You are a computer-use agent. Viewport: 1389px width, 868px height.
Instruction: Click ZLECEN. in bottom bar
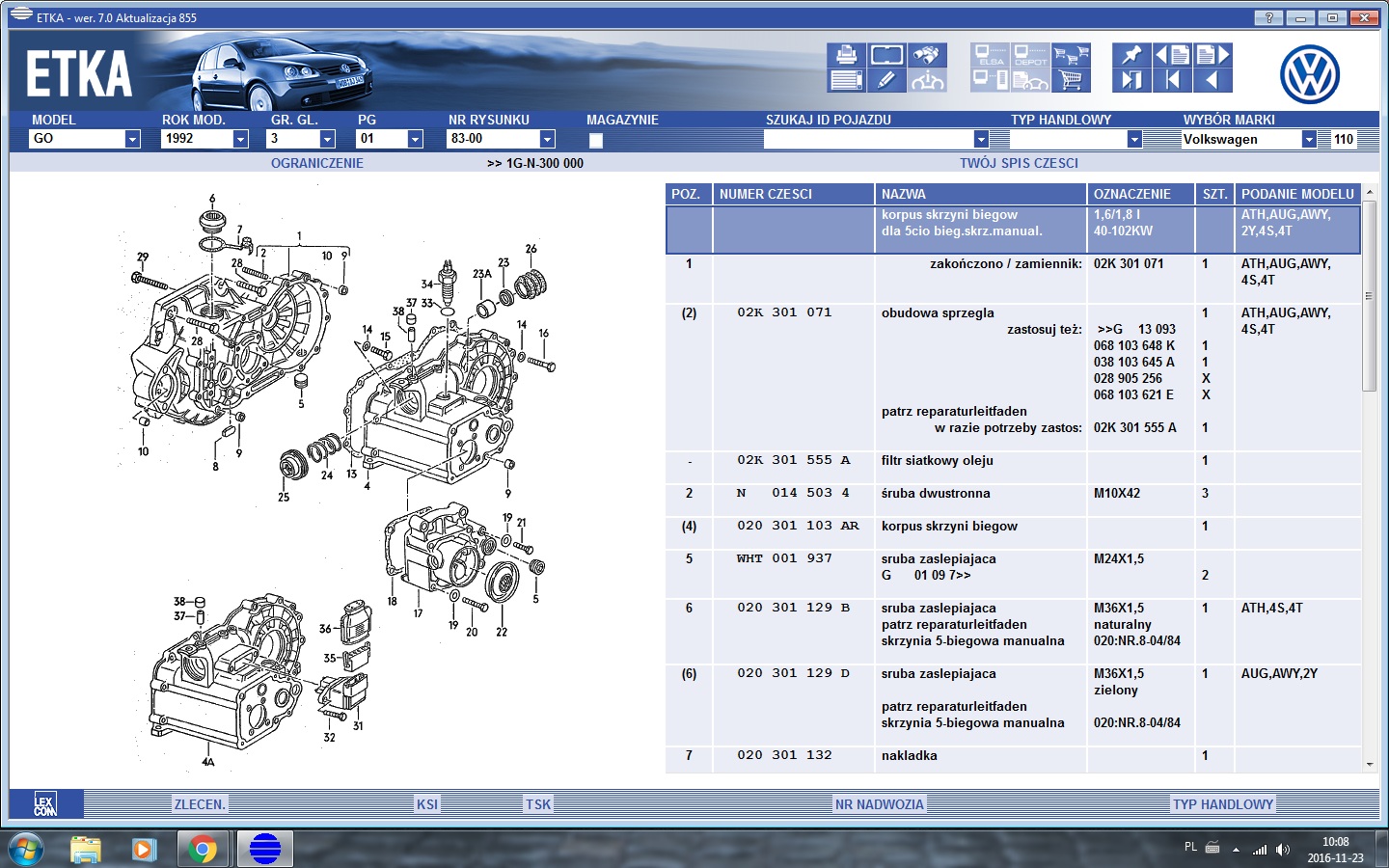click(200, 804)
